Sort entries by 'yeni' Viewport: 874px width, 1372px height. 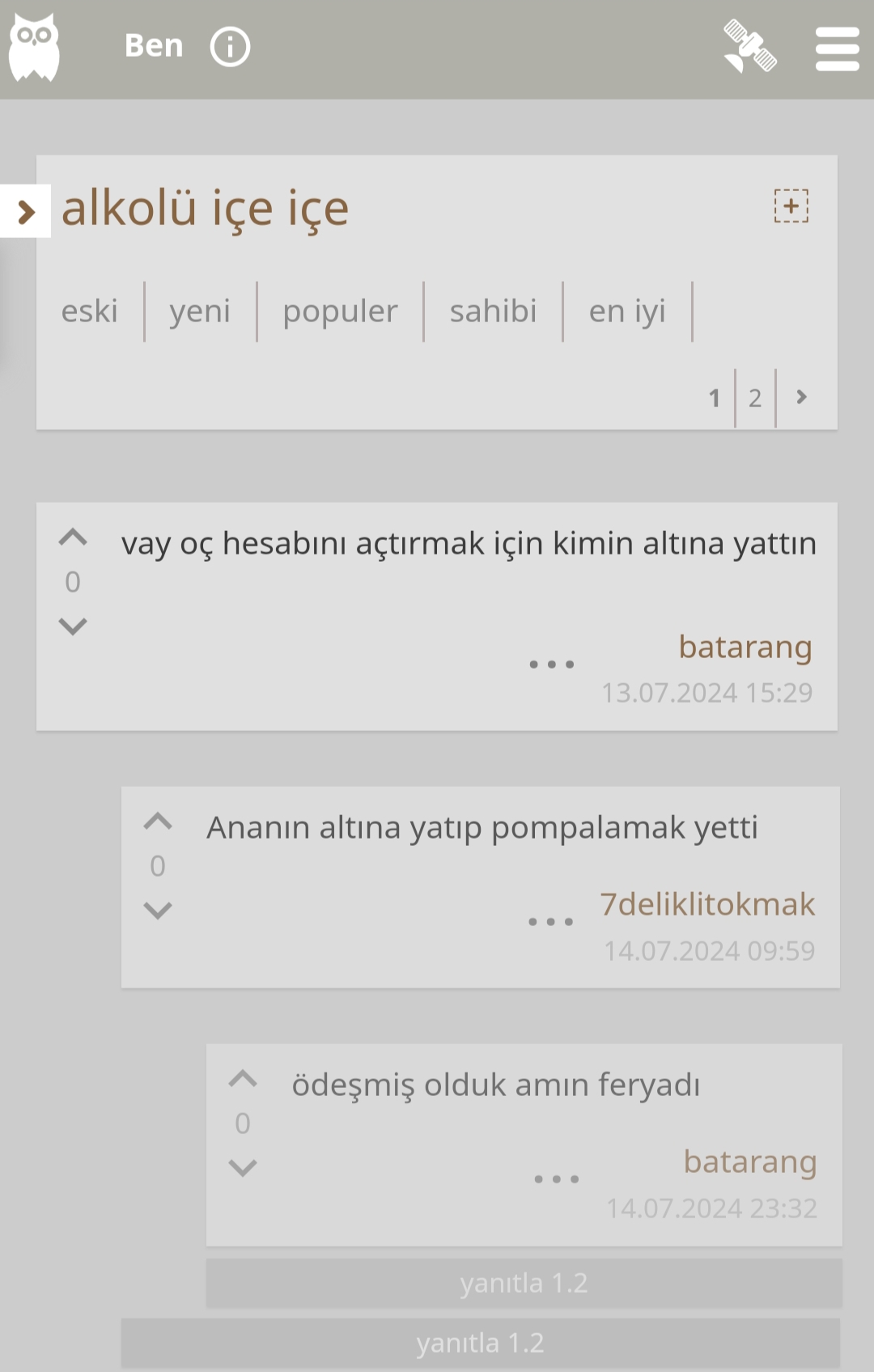(x=200, y=311)
